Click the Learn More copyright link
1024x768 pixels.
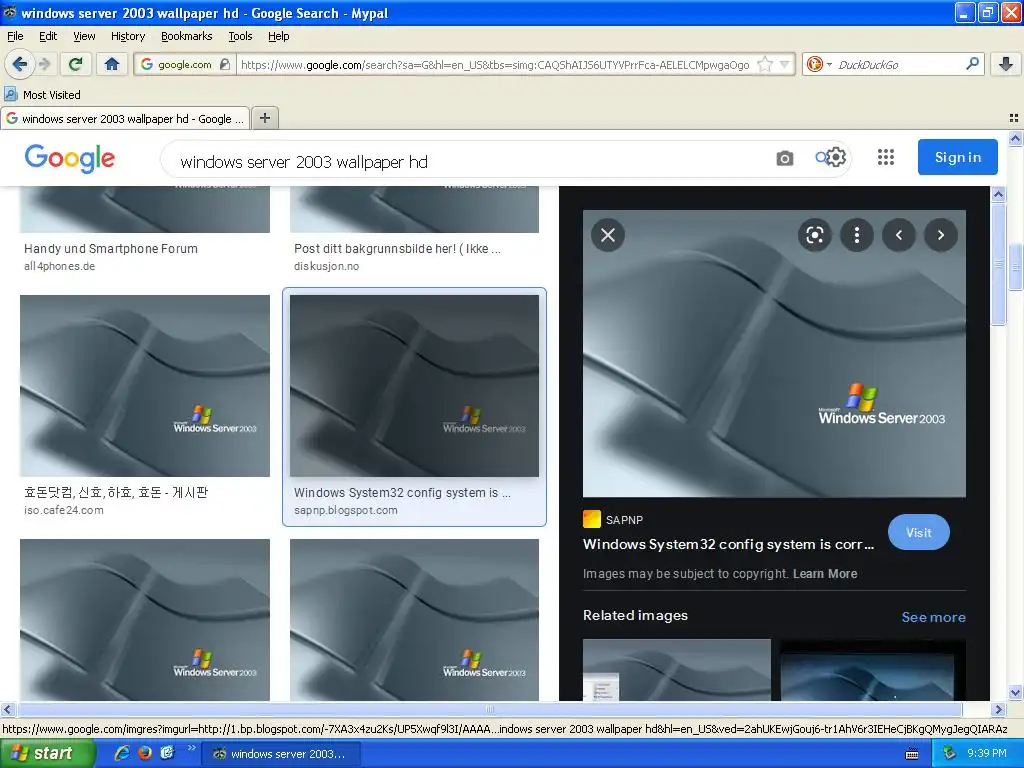(825, 573)
